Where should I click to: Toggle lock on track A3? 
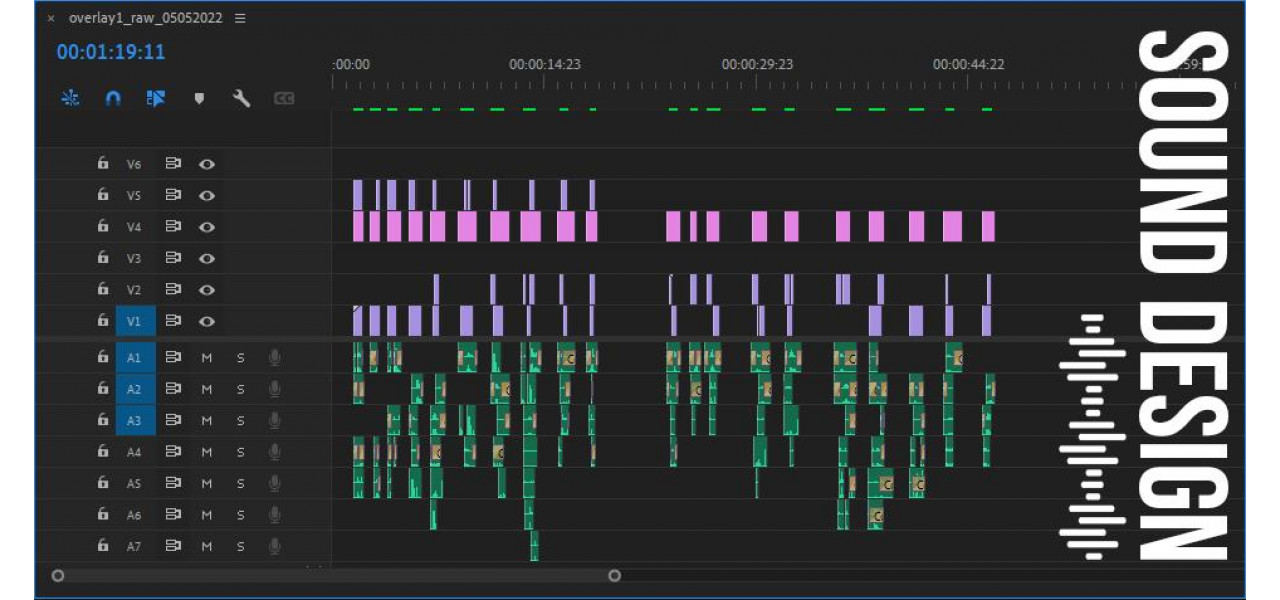tap(102, 420)
